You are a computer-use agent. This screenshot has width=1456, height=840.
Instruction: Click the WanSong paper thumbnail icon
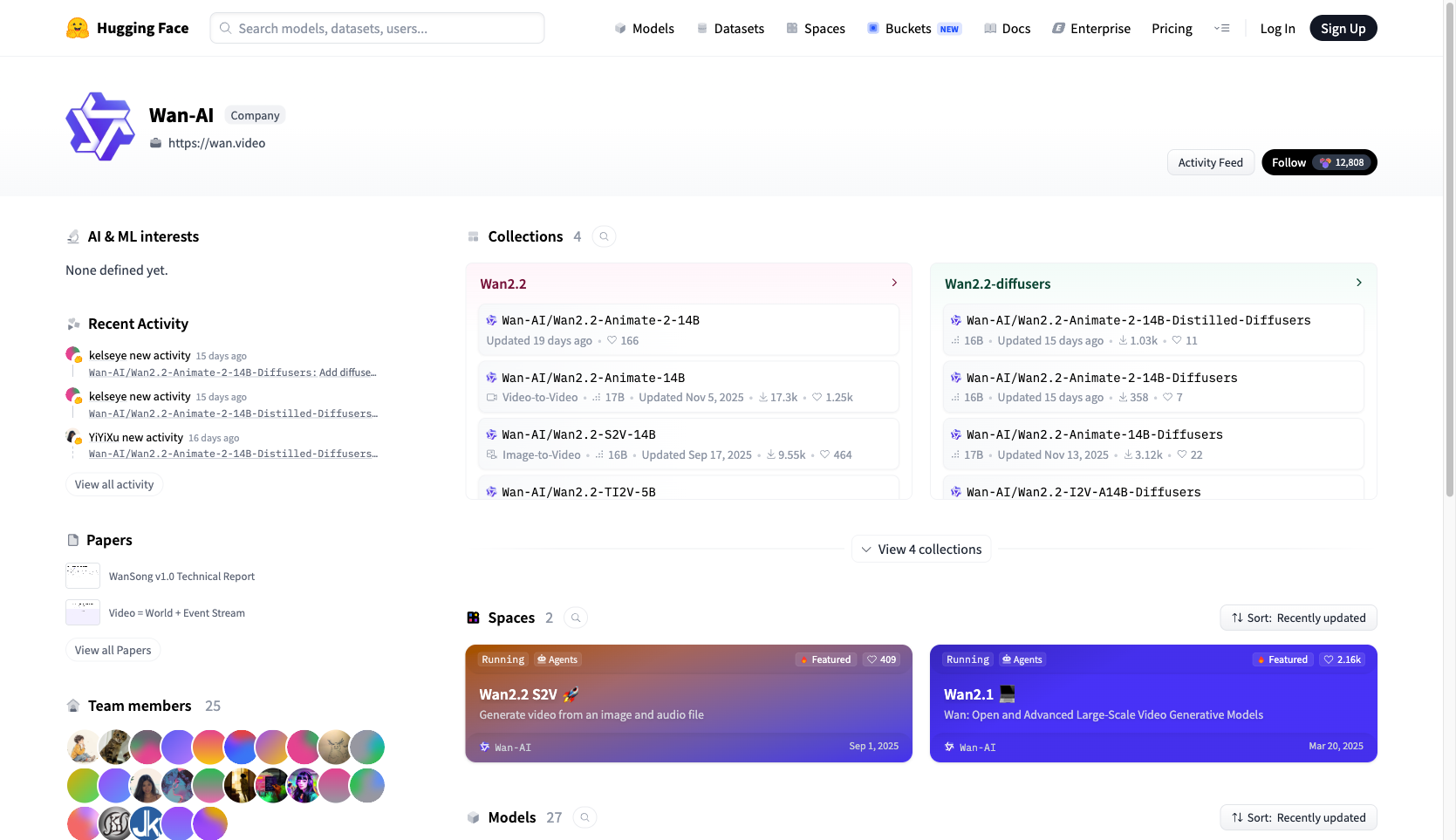tap(83, 577)
